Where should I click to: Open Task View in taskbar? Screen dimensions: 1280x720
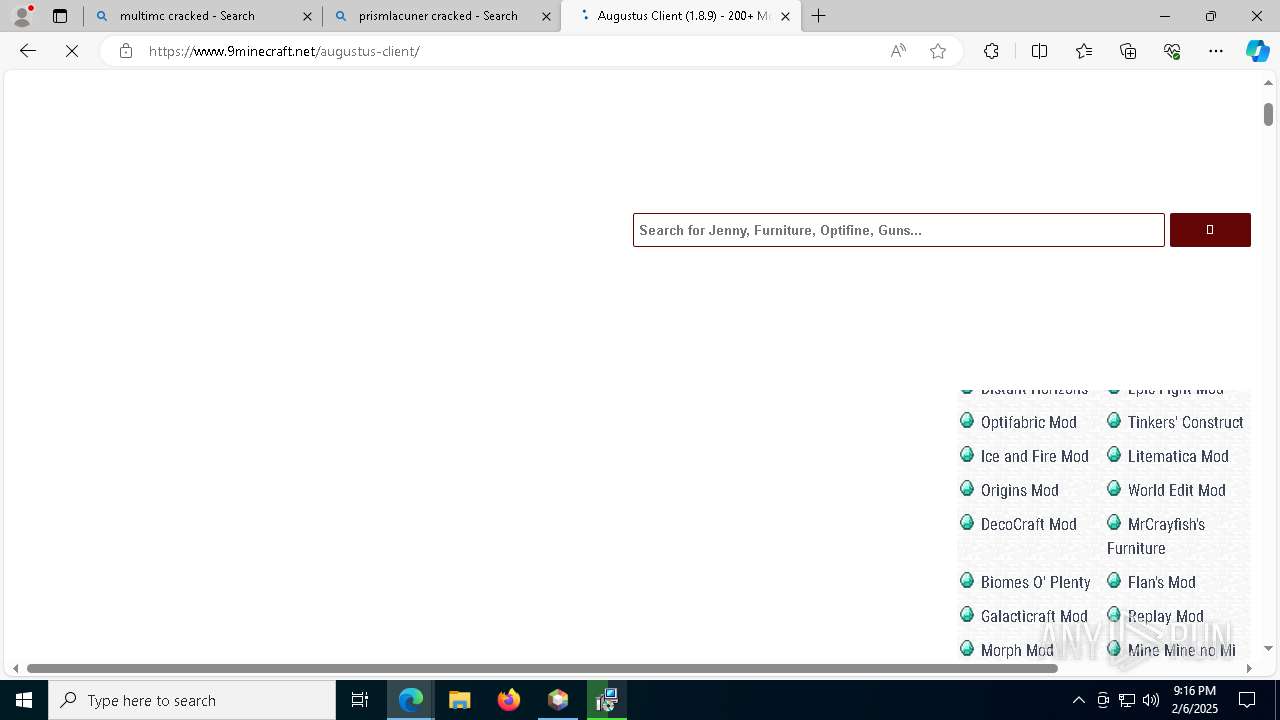click(x=360, y=700)
